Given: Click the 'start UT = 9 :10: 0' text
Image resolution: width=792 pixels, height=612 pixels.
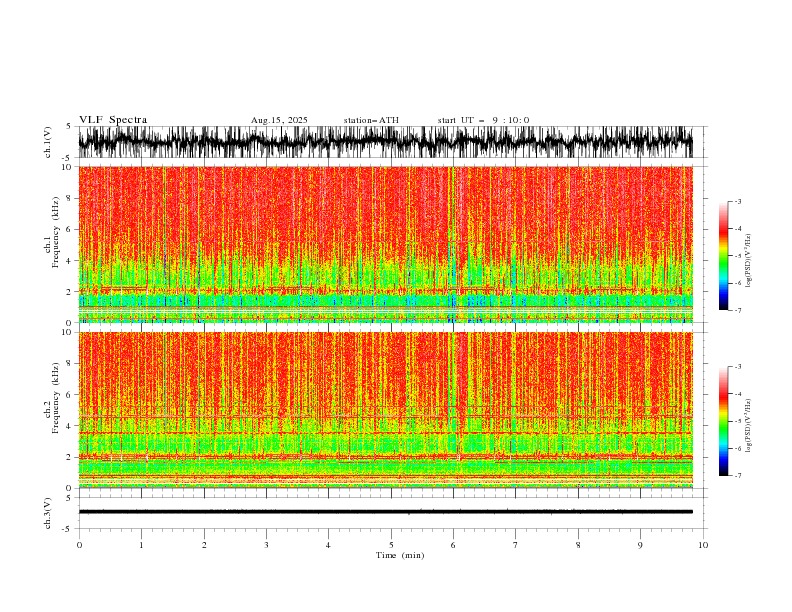Looking at the screenshot, I should click(x=483, y=120).
